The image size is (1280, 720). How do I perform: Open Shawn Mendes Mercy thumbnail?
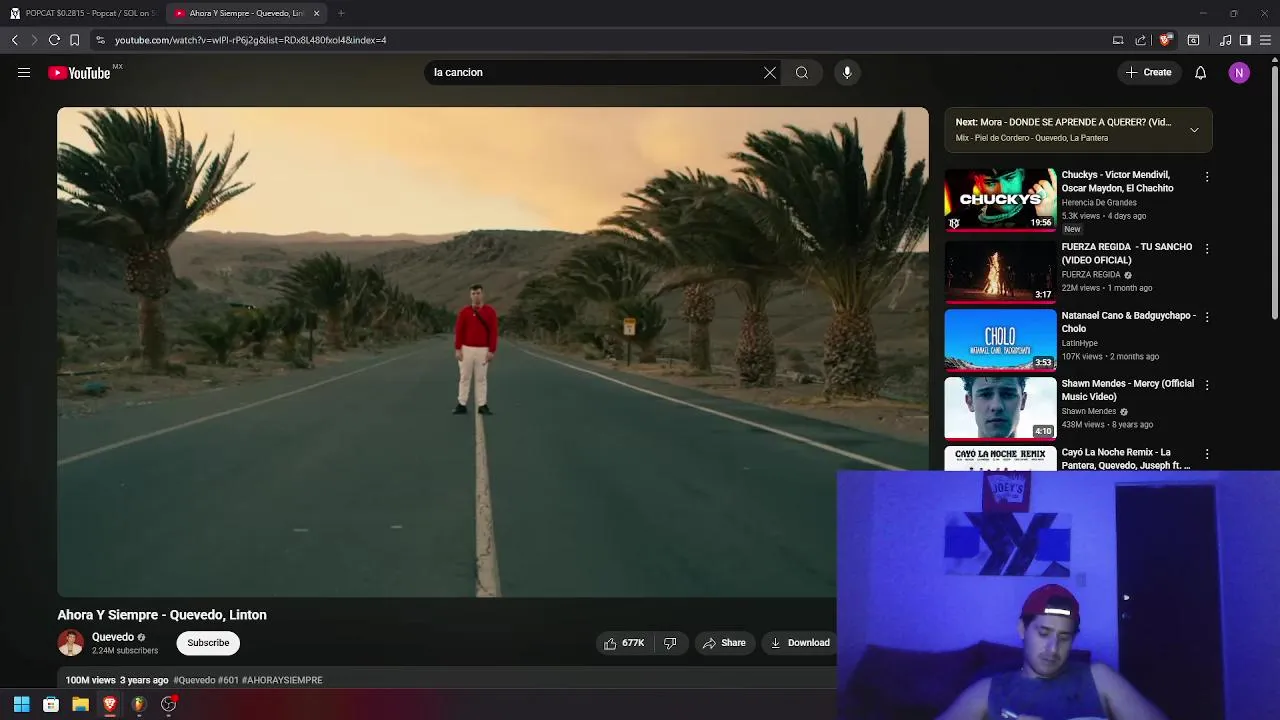[1000, 408]
